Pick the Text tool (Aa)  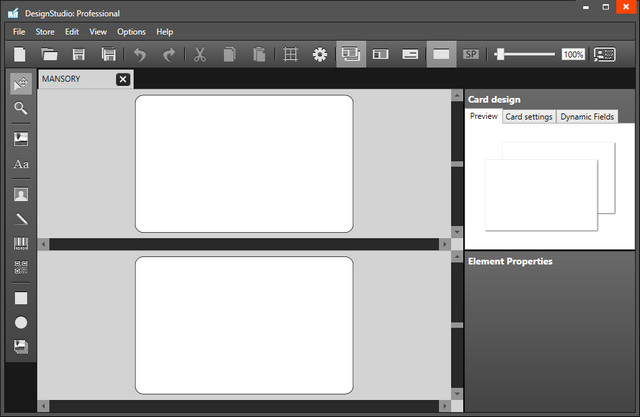coord(20,164)
